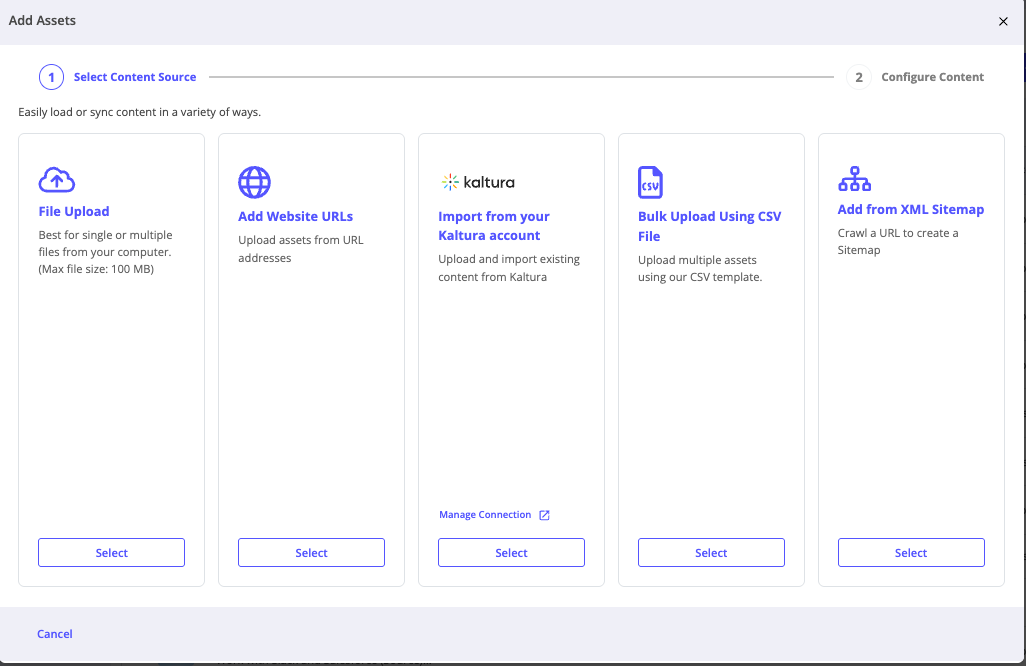Click the Add from XML Sitemap heading

911,209
